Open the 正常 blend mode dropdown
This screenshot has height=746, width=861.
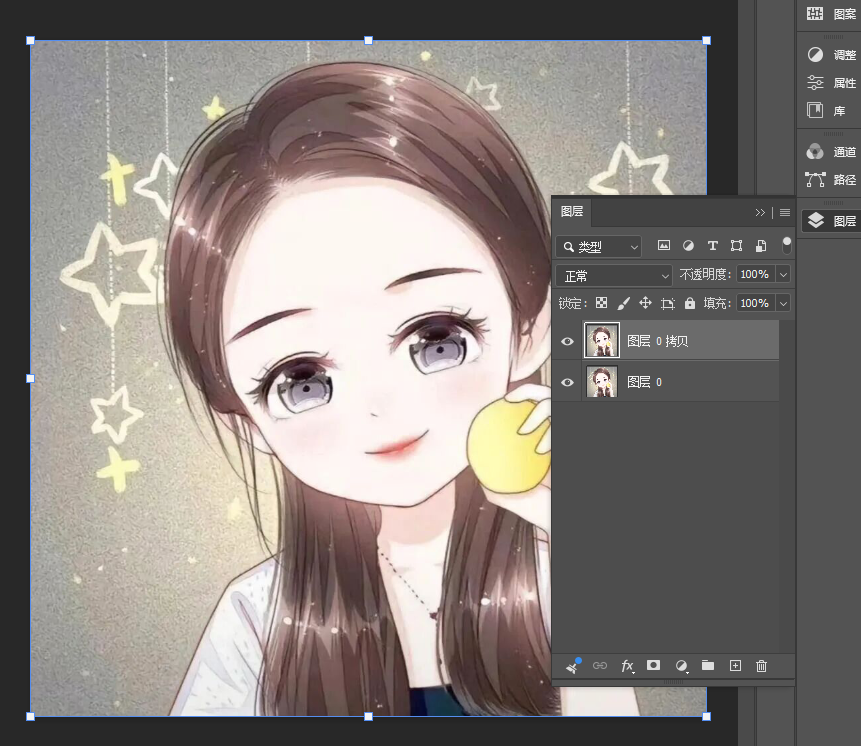(614, 276)
